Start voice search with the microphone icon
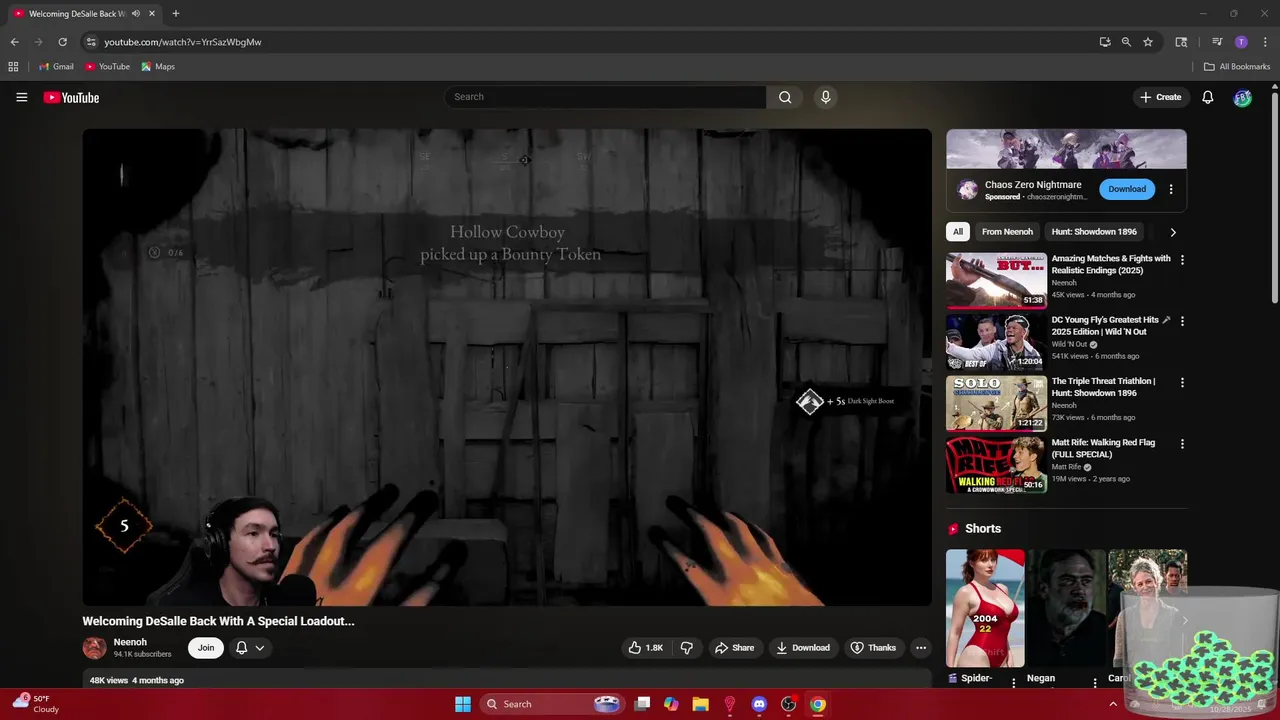The height and width of the screenshot is (720, 1280). (825, 97)
